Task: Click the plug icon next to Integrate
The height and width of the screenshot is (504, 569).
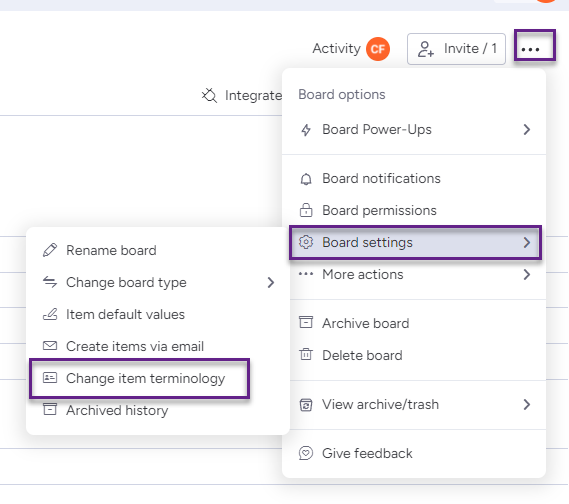Action: click(x=209, y=96)
